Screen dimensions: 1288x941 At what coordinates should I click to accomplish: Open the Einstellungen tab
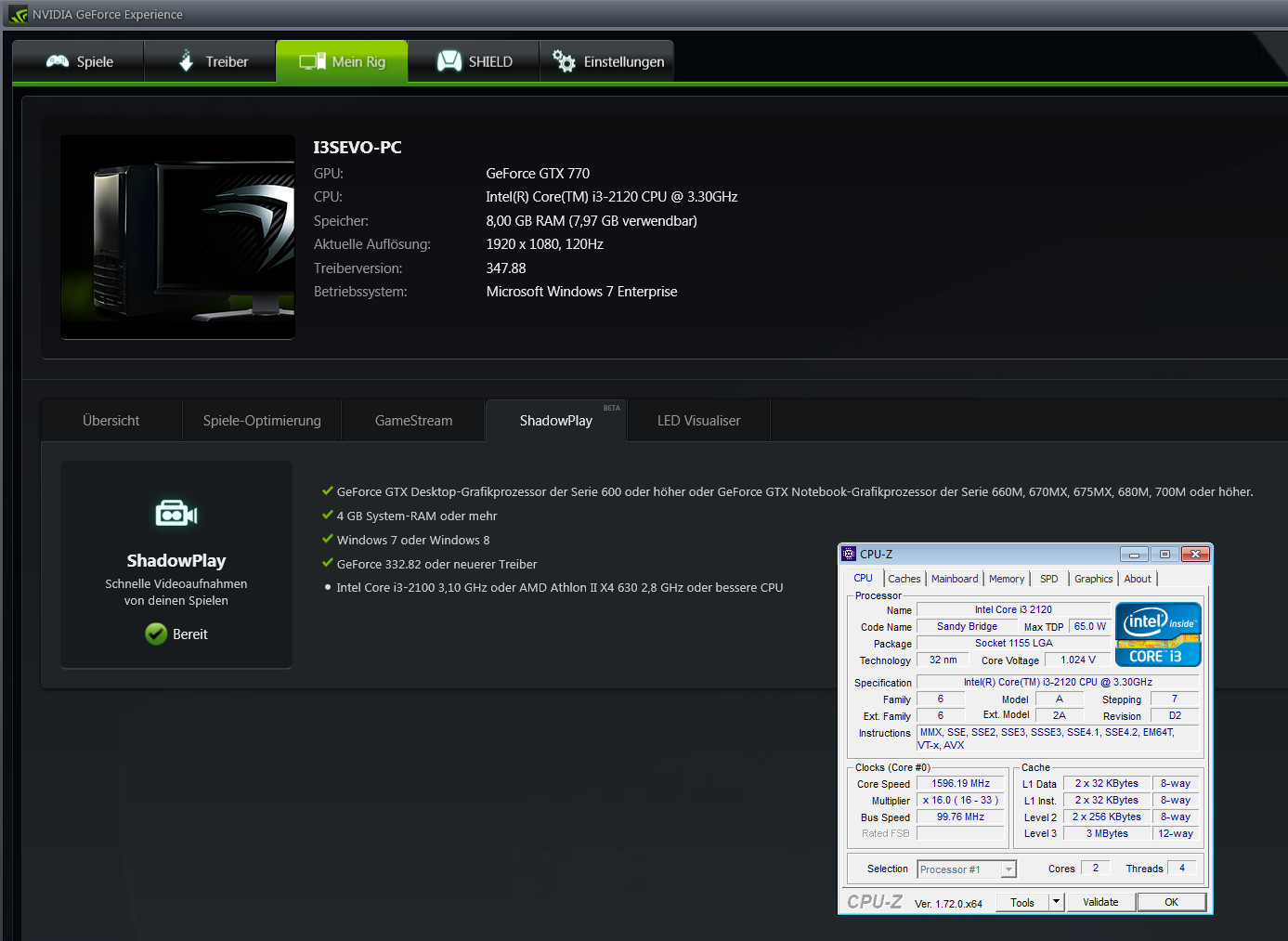click(x=607, y=61)
